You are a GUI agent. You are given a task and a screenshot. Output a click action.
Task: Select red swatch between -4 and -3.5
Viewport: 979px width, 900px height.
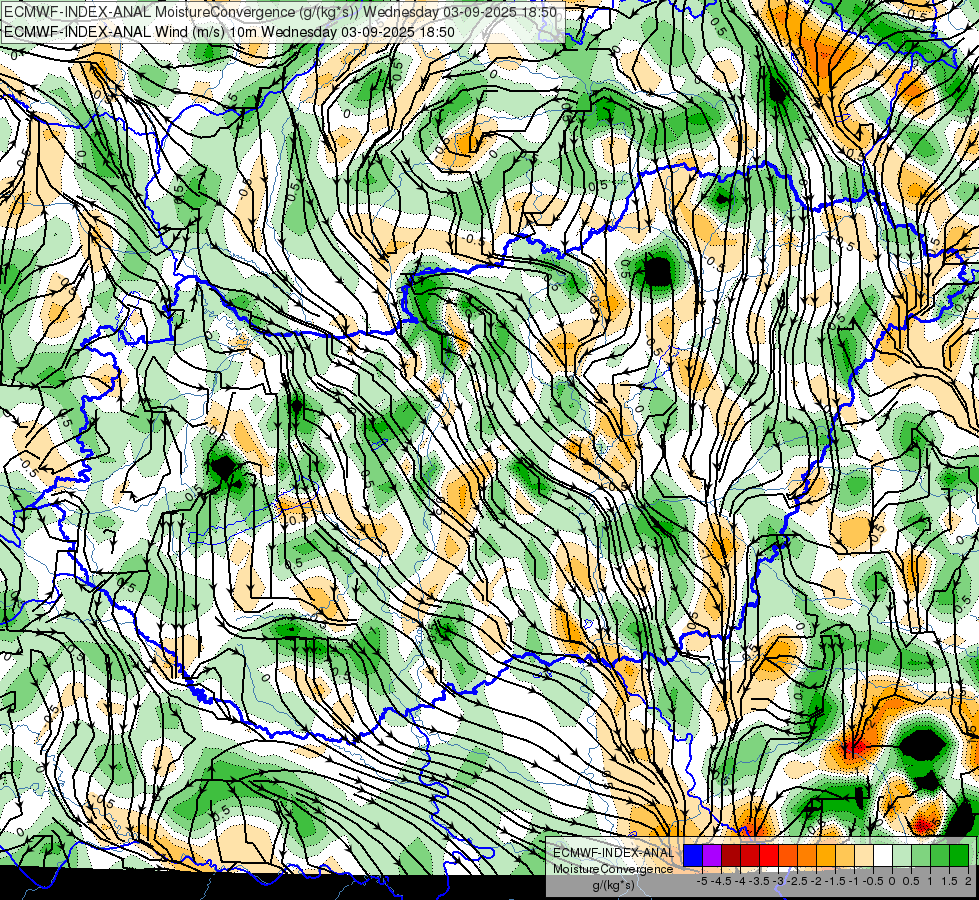pyautogui.click(x=750, y=856)
